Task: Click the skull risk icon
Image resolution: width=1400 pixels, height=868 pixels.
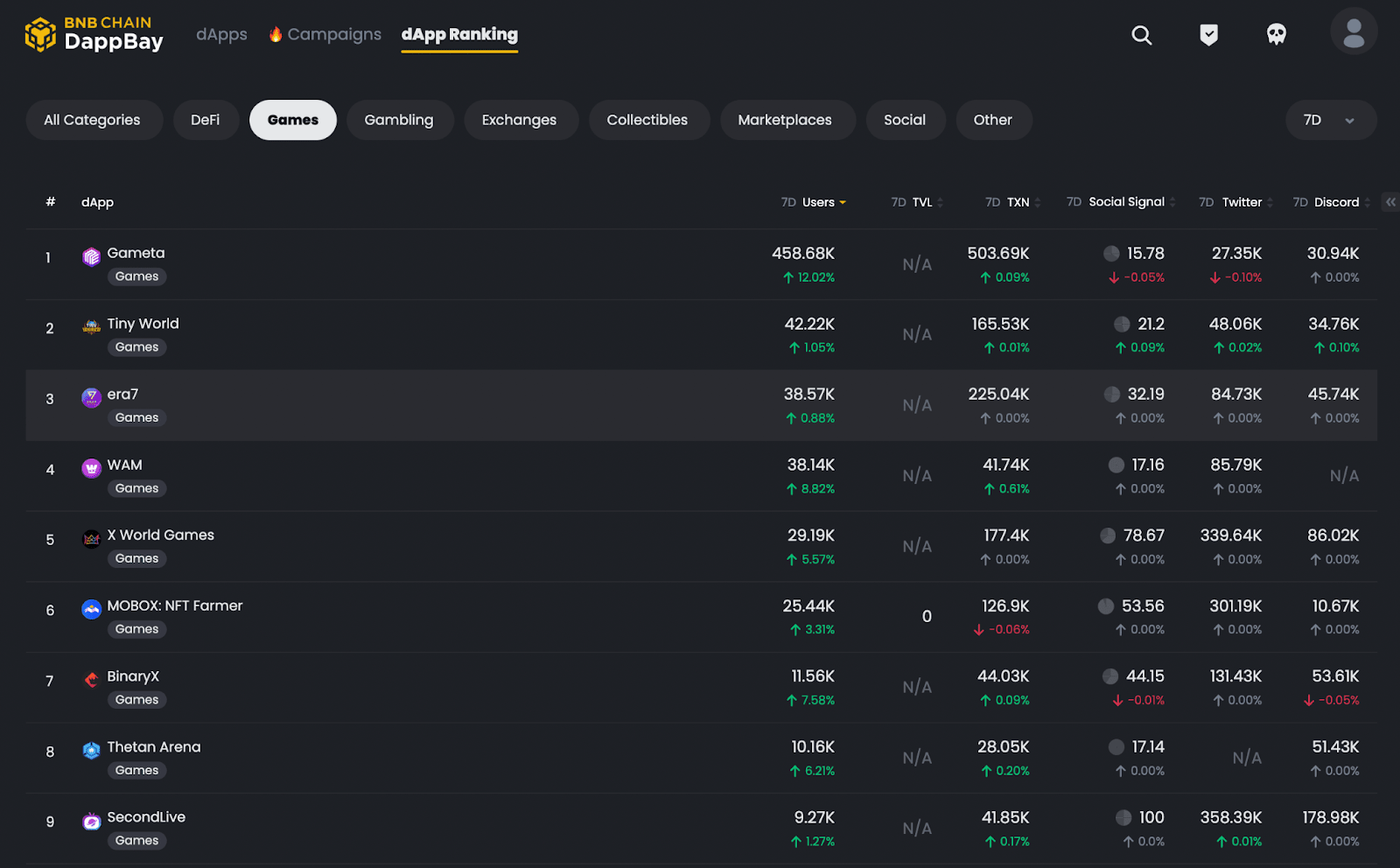Action: pyautogui.click(x=1277, y=35)
